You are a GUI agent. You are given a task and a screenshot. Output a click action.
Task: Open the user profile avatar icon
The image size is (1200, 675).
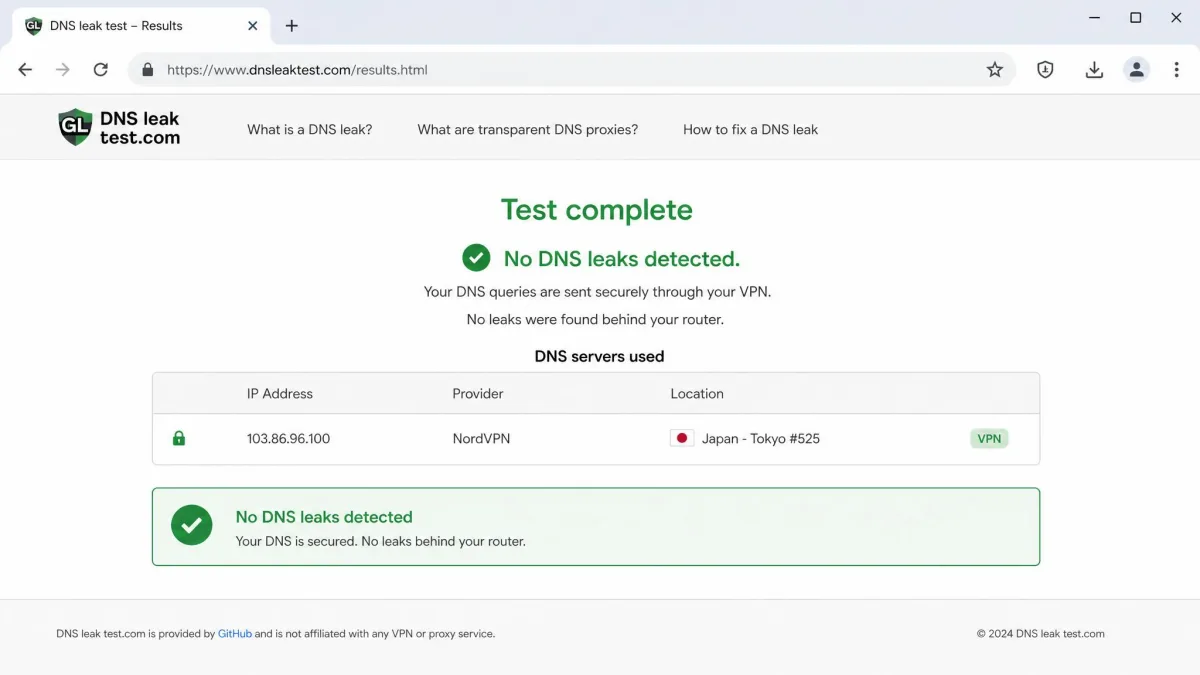1136,70
